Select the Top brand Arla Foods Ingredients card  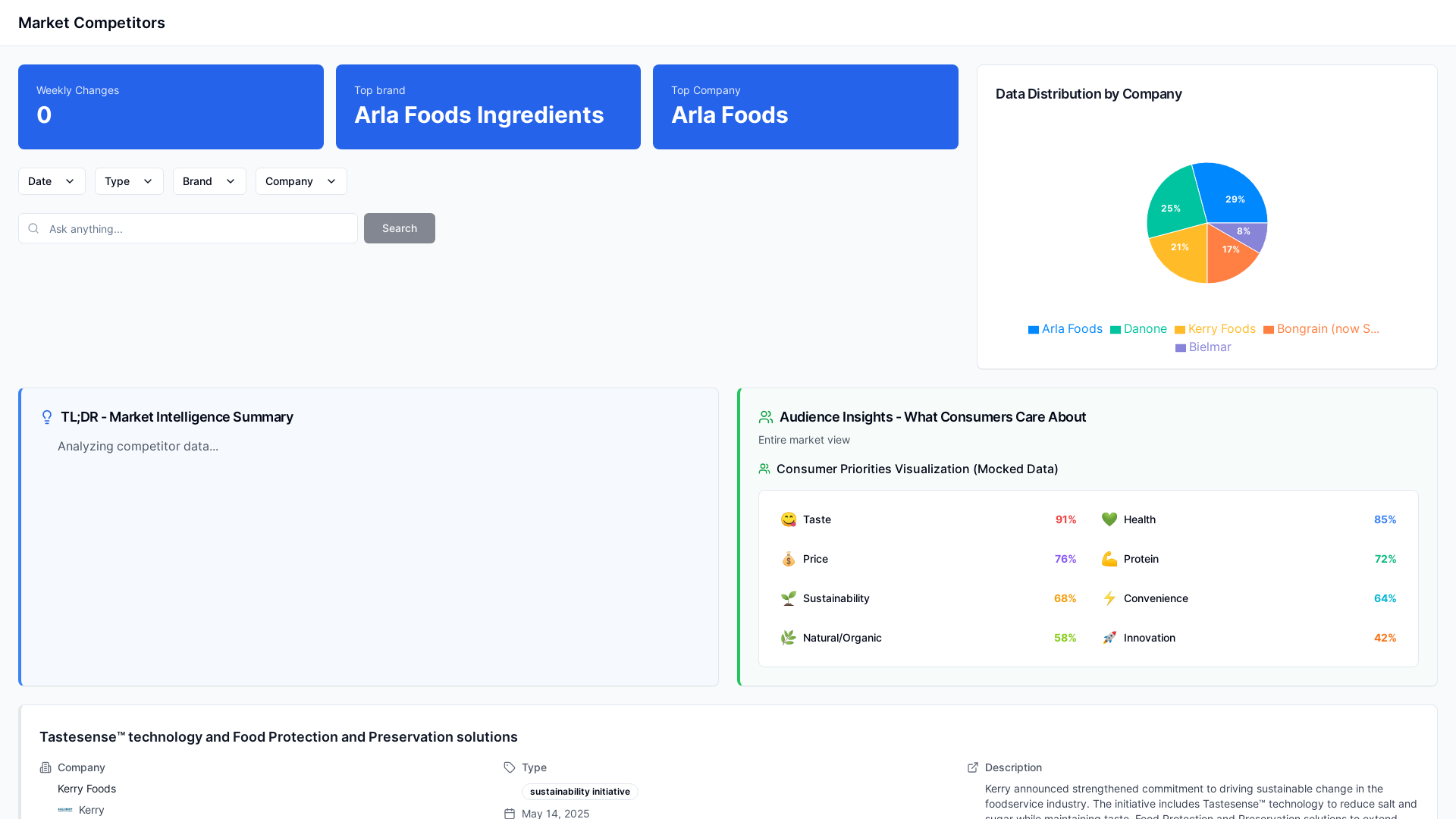[488, 107]
